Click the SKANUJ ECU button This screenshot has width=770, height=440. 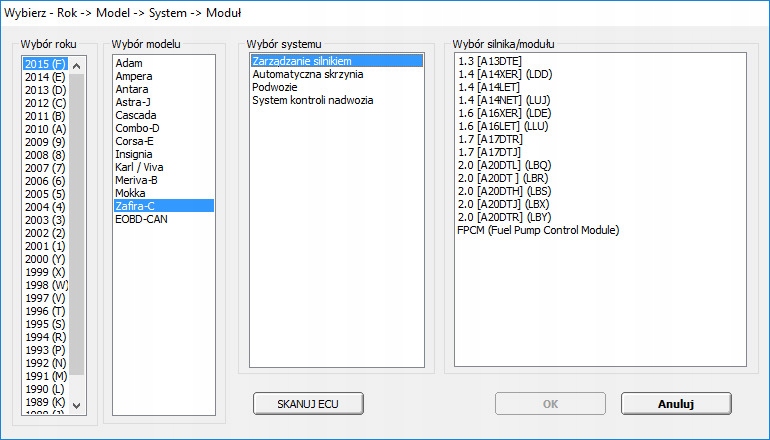[x=307, y=403]
